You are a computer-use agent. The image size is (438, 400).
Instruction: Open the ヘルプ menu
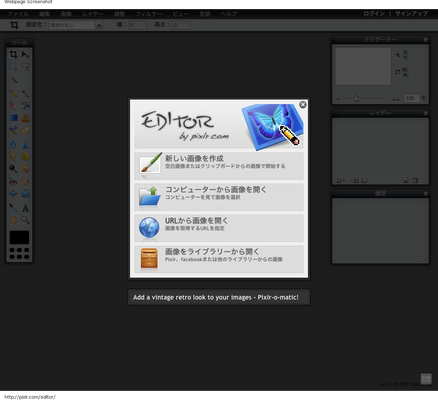[x=229, y=14]
